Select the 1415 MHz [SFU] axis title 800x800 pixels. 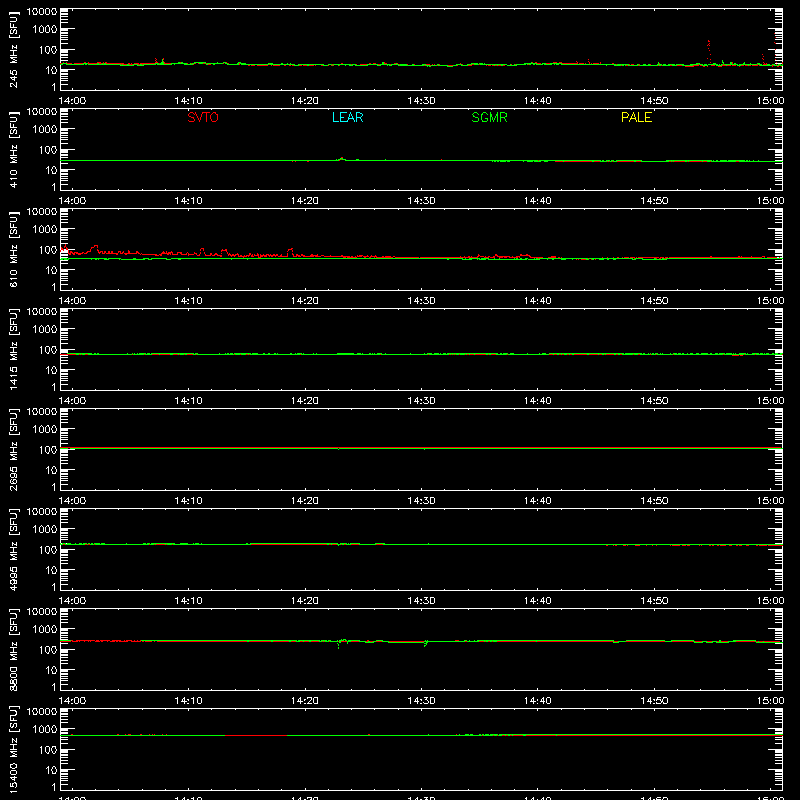tap(14, 349)
